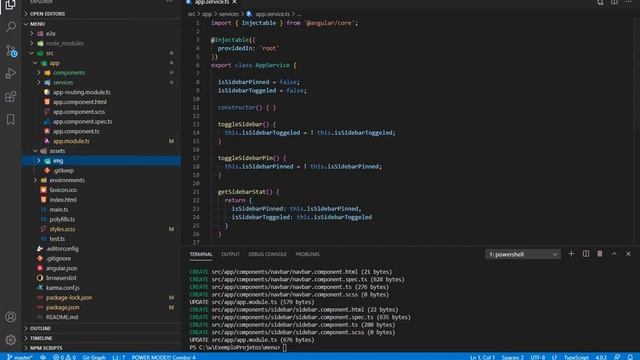Select the app.service.ts editor tab
Image resolution: width=640 pixels, height=360 pixels.
click(211, 2)
